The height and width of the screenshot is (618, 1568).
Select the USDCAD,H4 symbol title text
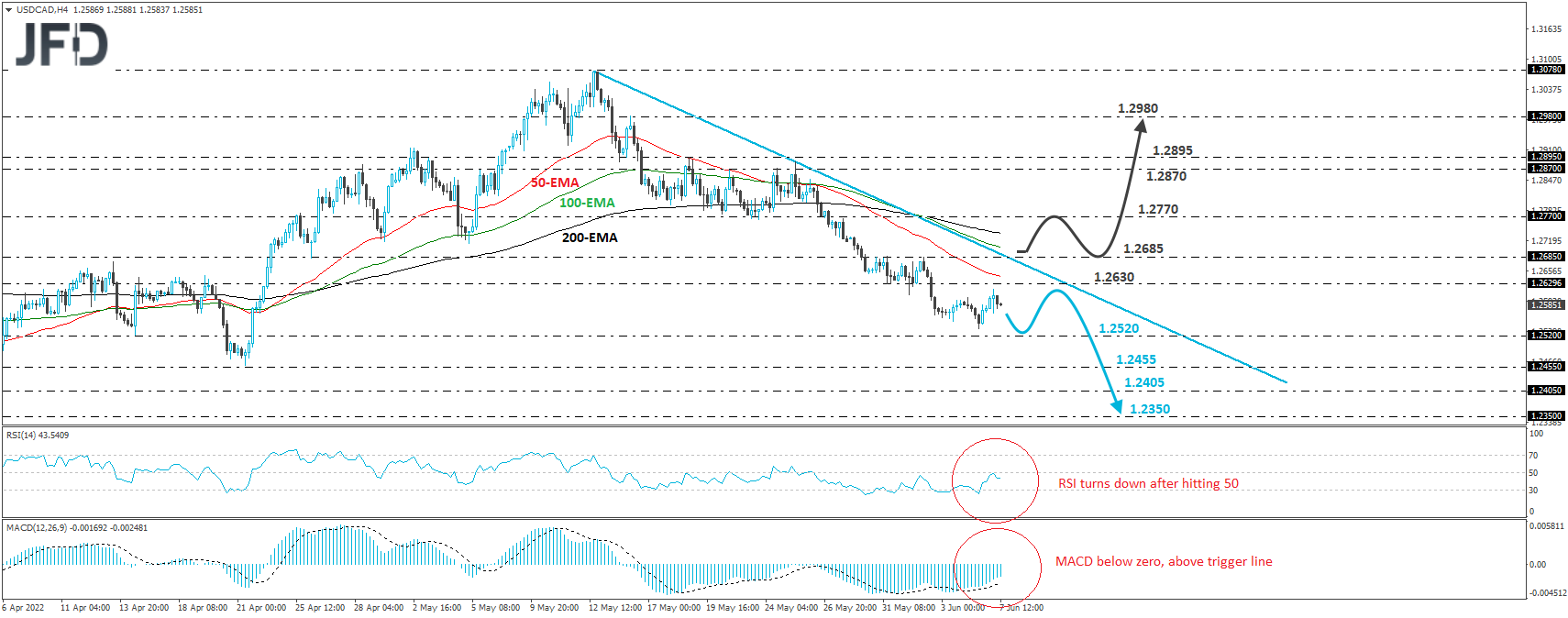click(x=41, y=10)
